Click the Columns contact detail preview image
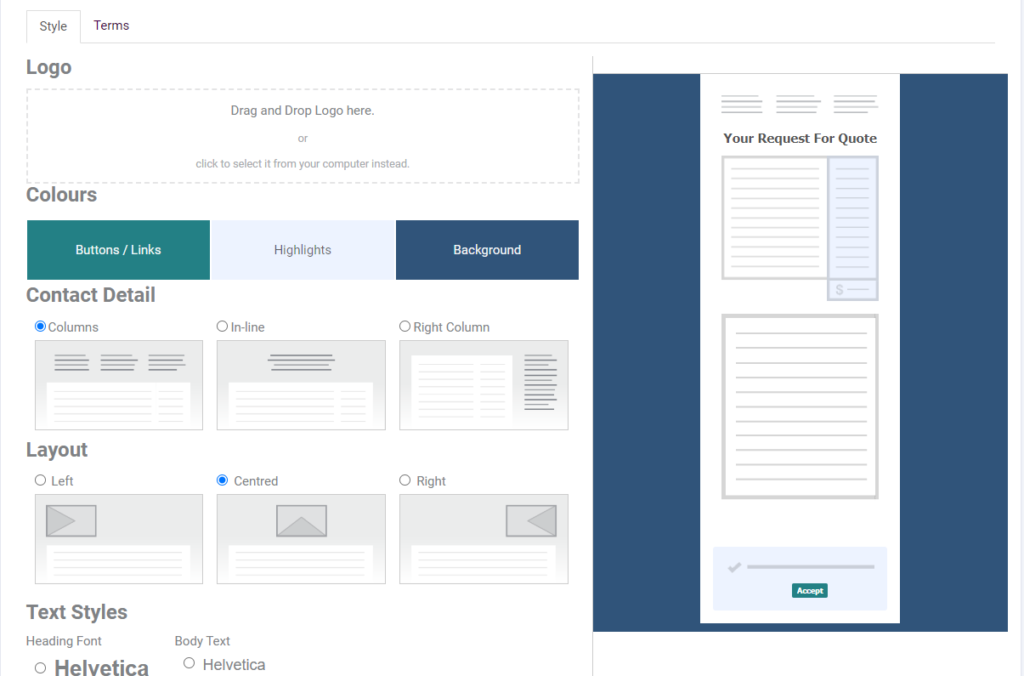 point(118,385)
